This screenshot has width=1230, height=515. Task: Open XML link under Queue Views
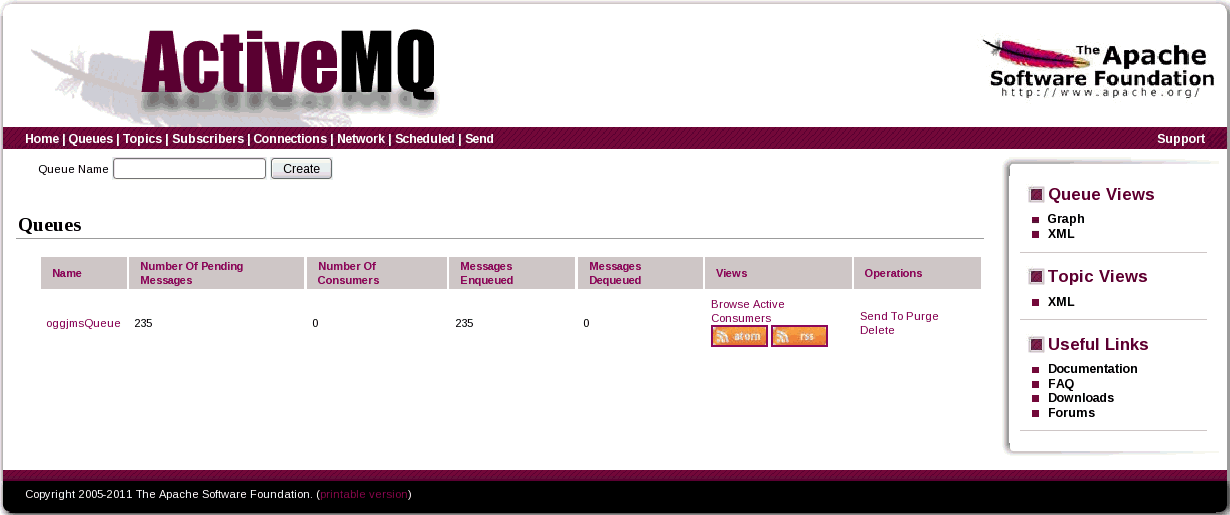point(1061,234)
